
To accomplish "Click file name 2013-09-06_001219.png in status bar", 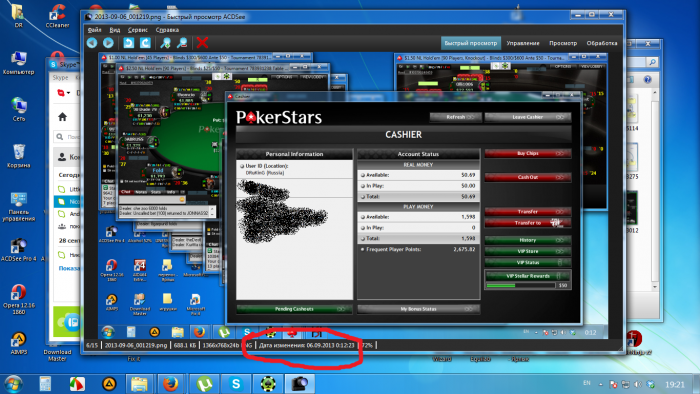I will click(x=136, y=345).
